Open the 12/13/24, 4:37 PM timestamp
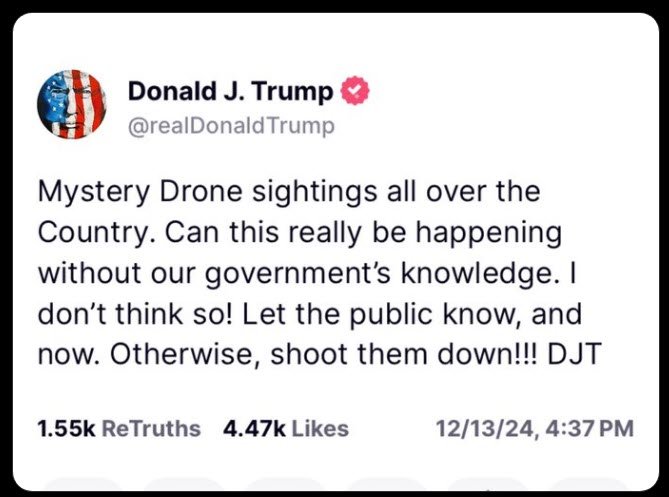This screenshot has width=669, height=497. coord(535,429)
